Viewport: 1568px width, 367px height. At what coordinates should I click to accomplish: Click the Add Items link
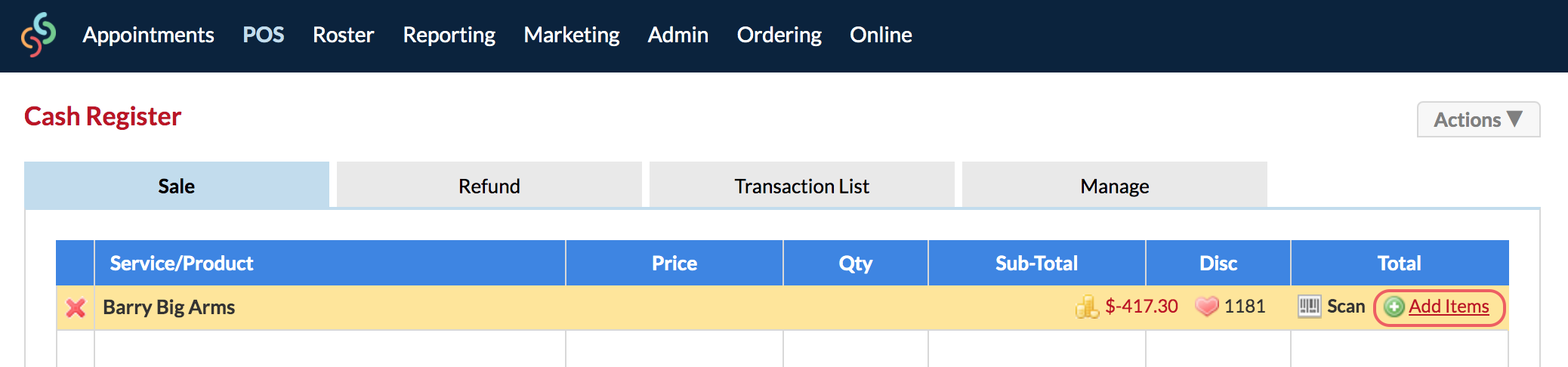point(1449,306)
